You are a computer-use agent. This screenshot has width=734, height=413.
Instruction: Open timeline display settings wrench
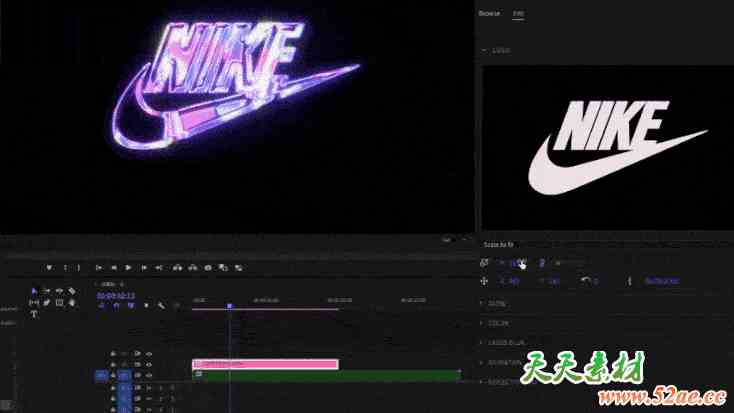click(161, 305)
